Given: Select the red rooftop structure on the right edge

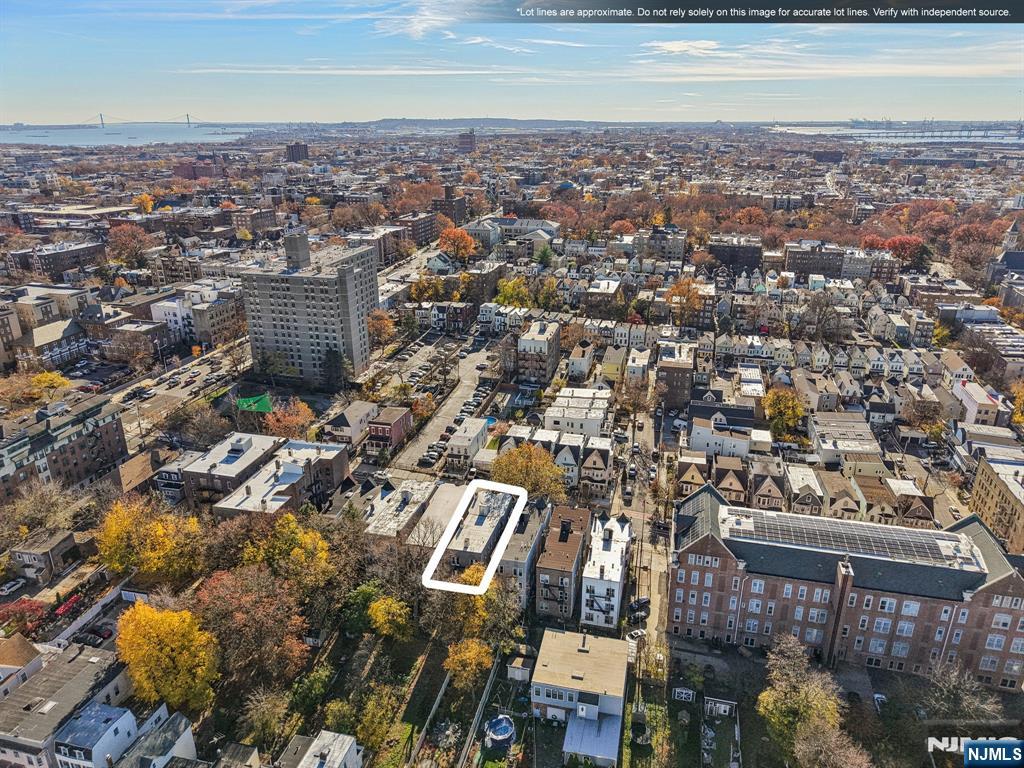Looking at the screenshot, I should coord(965,385).
